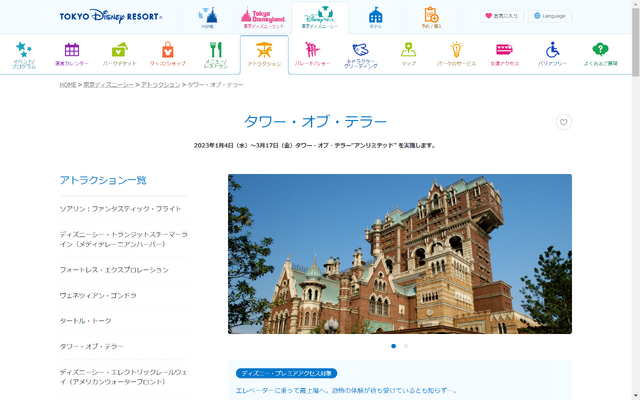The width and height of the screenshot is (640, 400).
Task: Open the マップ map pin icon
Action: coord(408,55)
